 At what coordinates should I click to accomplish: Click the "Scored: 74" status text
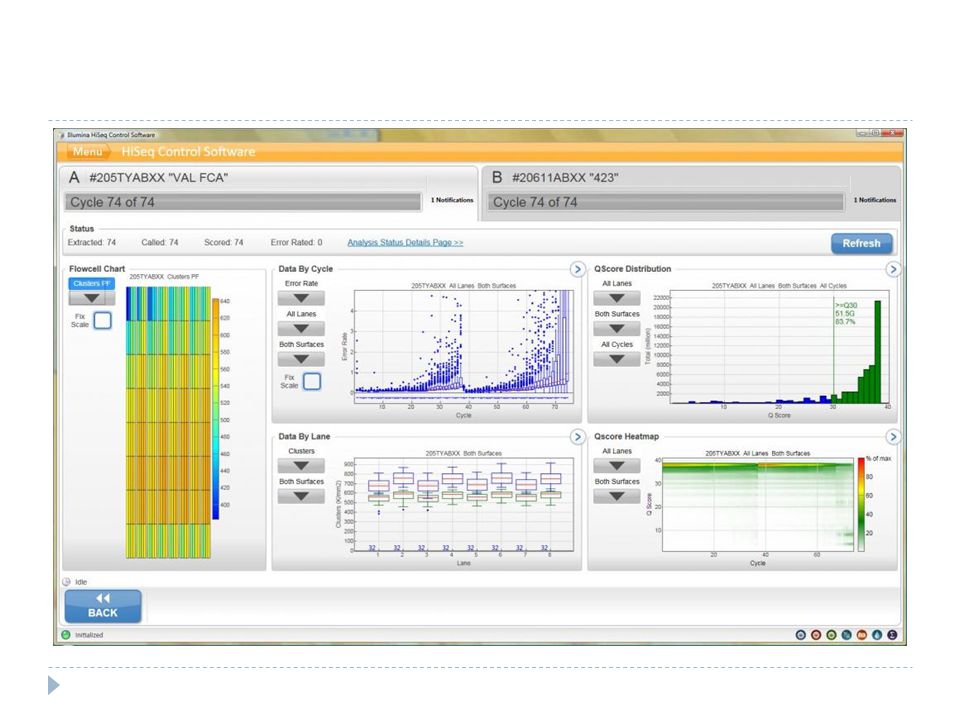point(223,242)
